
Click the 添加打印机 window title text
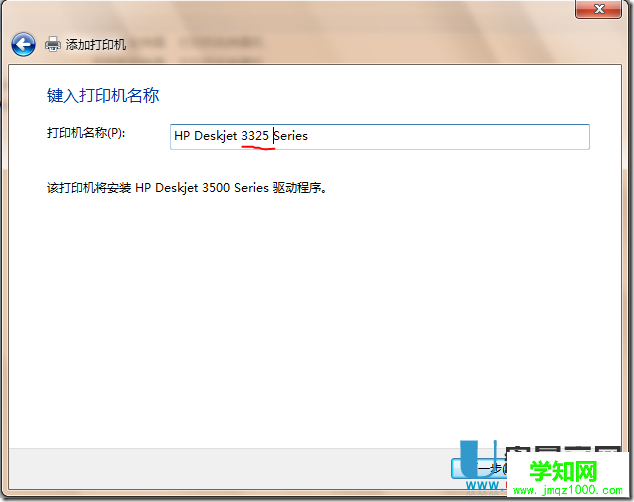(96, 44)
